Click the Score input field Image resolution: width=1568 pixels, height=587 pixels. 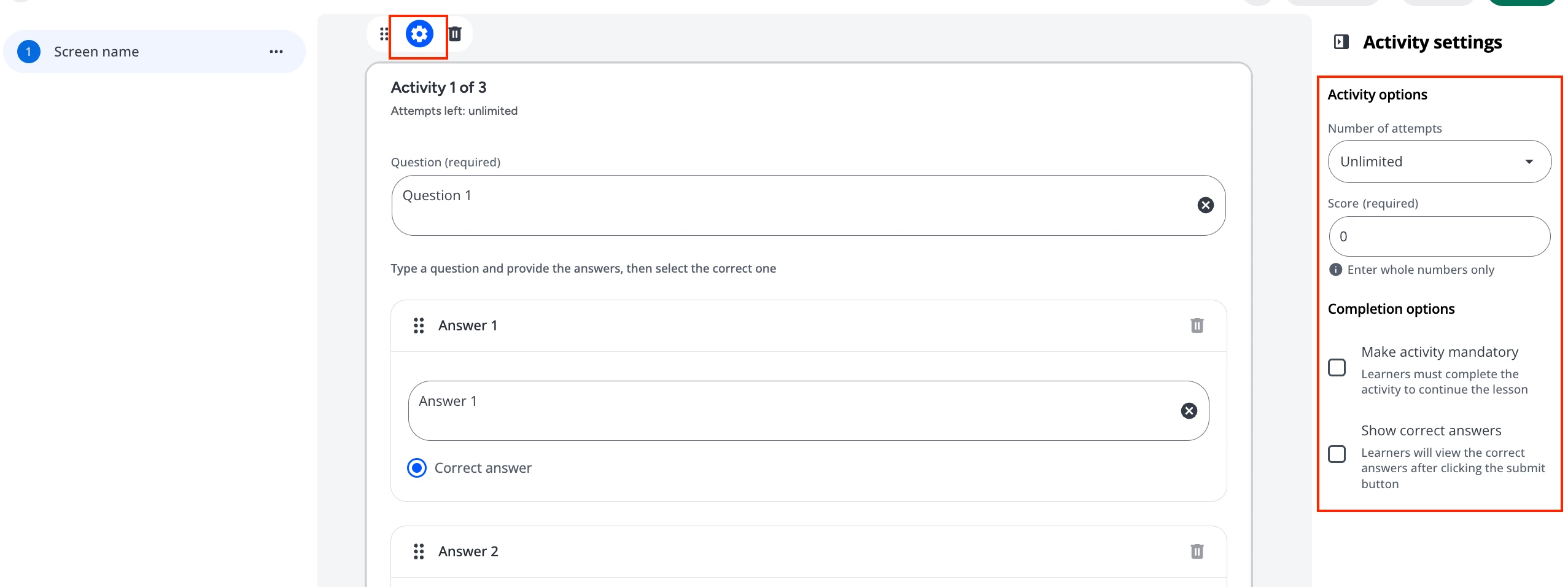[x=1439, y=236]
